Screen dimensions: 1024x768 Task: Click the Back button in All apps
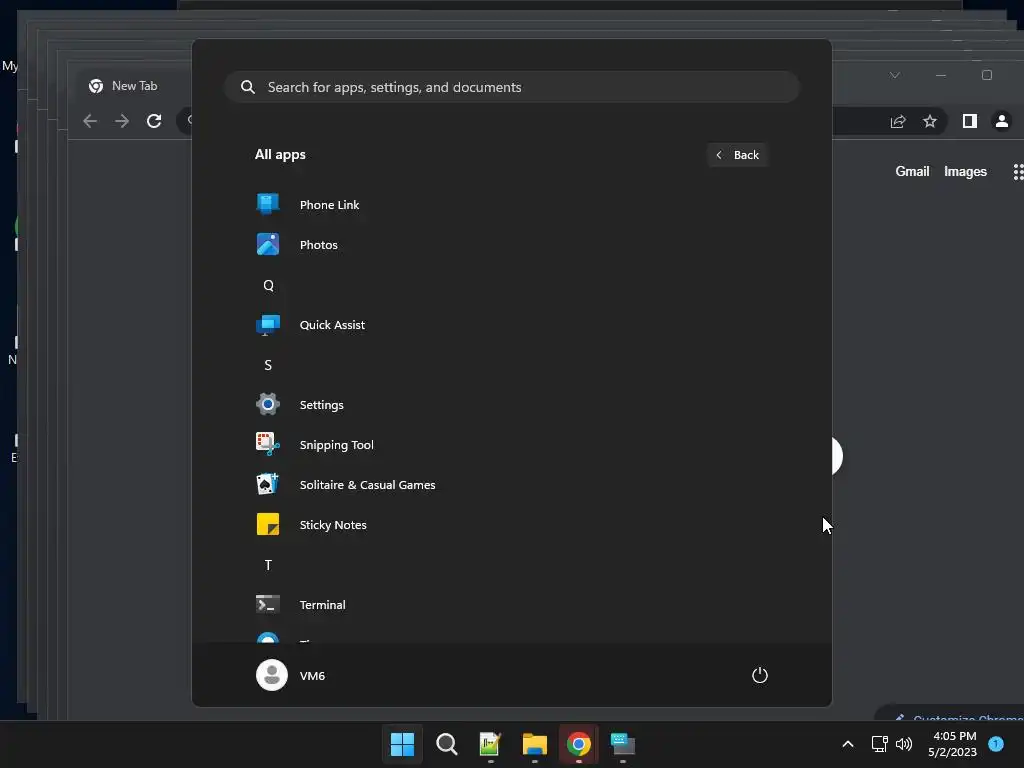pos(737,155)
